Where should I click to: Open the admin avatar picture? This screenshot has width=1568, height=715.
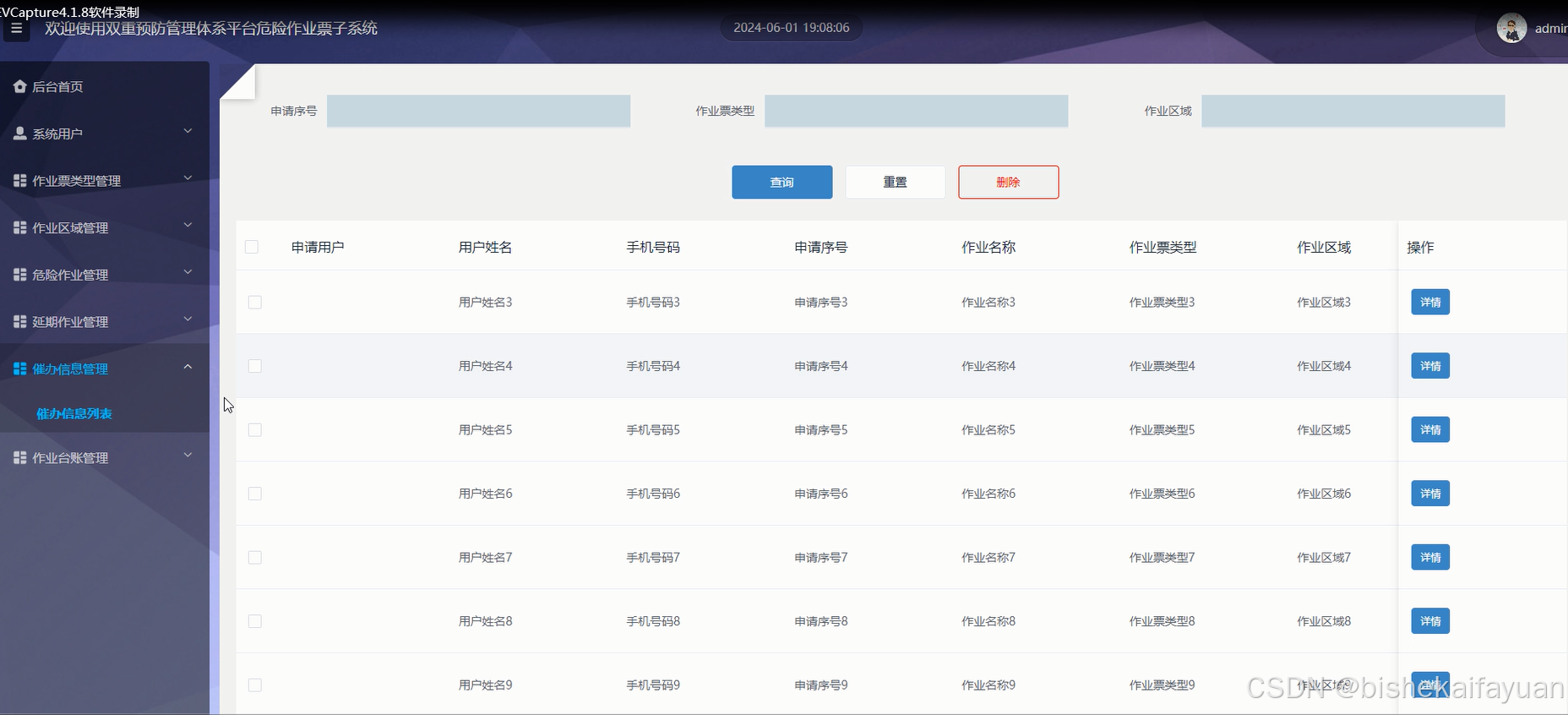[1511, 28]
